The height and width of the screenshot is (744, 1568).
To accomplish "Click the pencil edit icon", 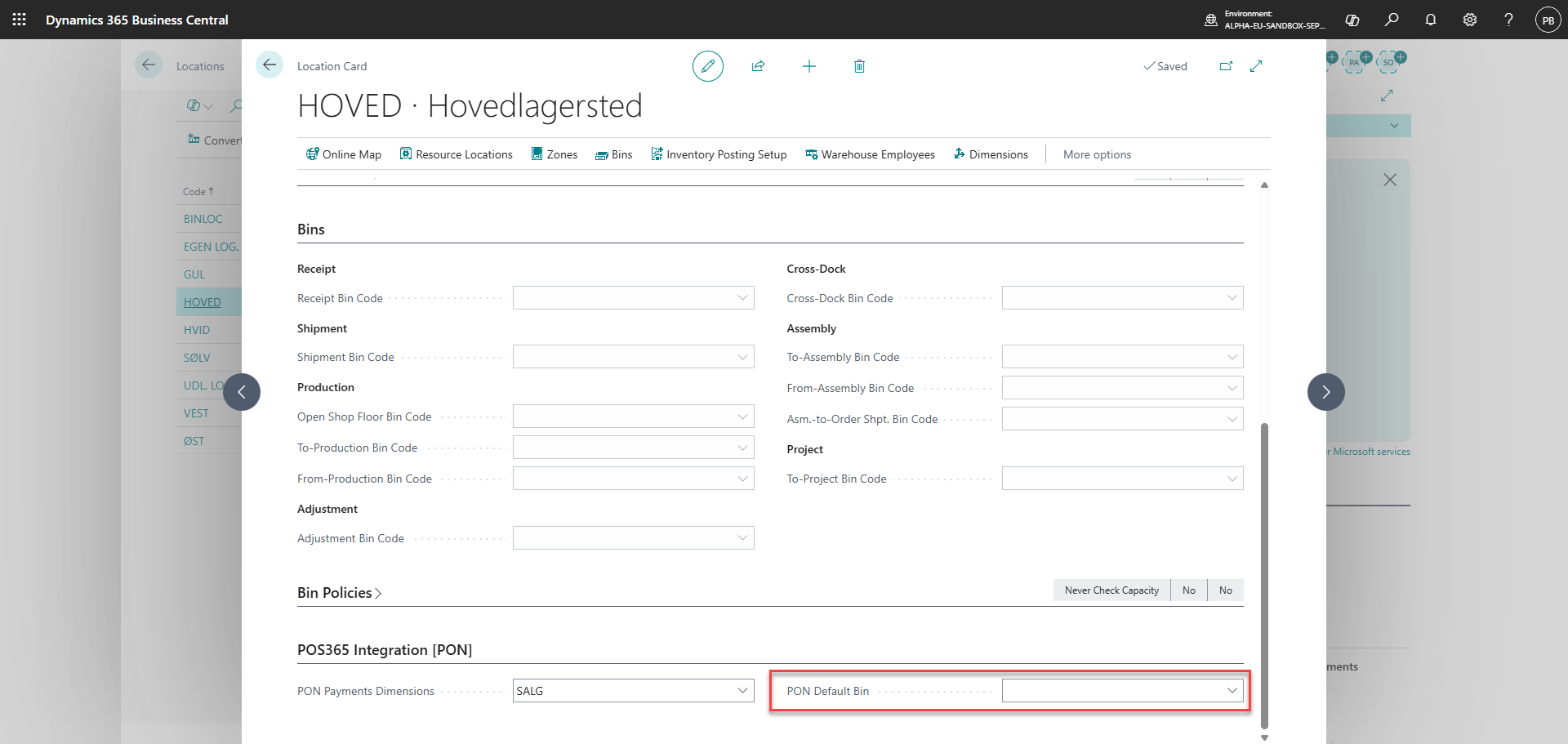I will tap(707, 66).
